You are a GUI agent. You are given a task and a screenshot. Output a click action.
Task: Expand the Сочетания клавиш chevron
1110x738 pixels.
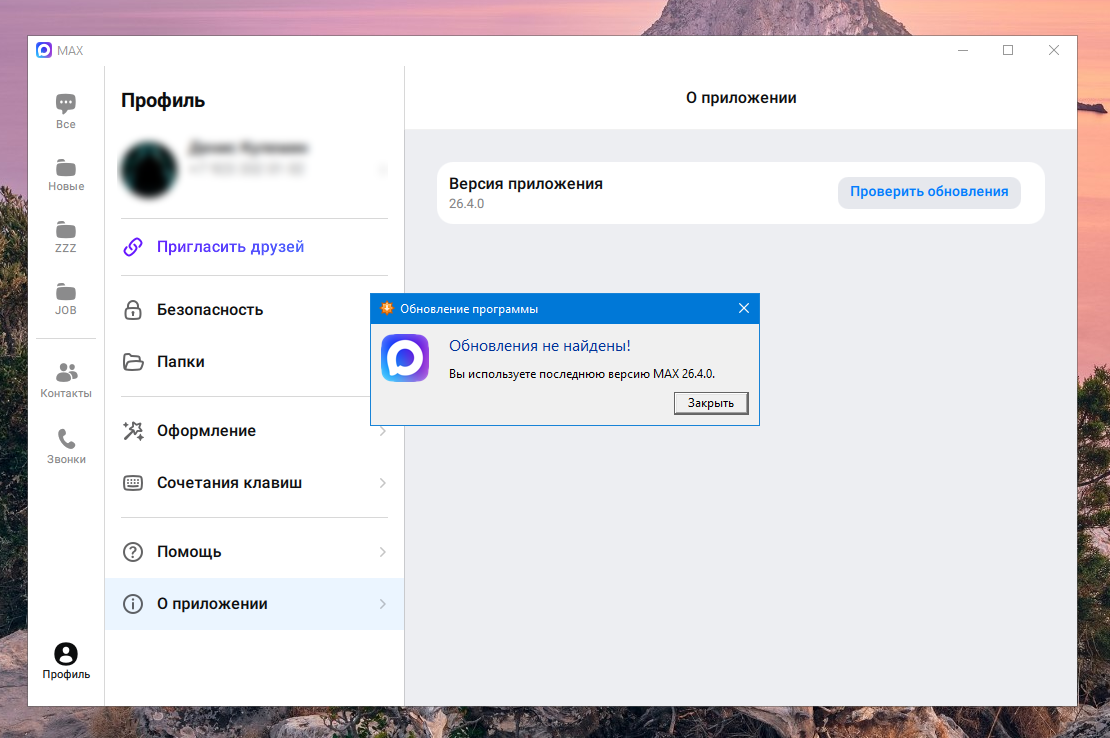(x=382, y=483)
